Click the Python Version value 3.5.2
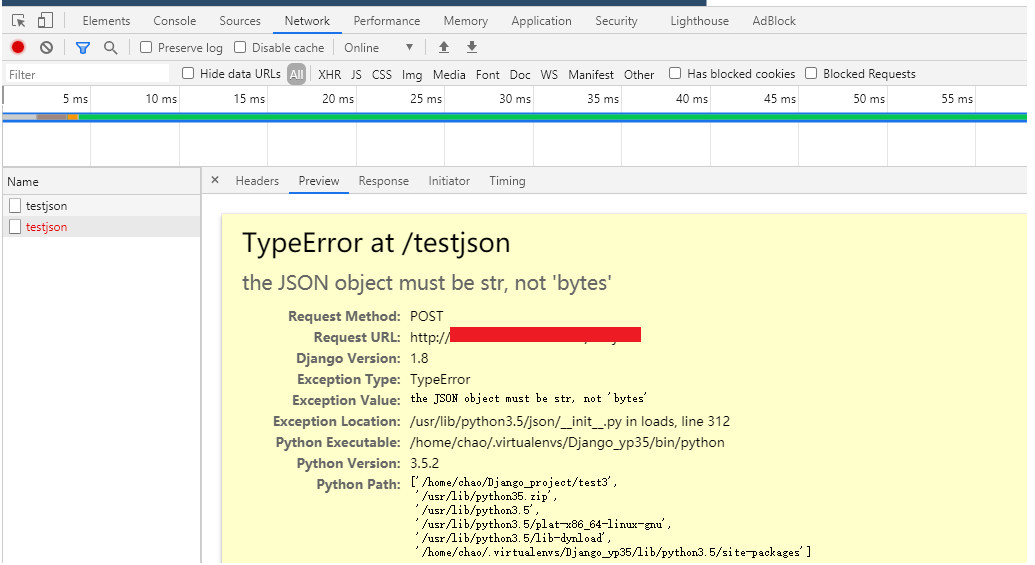Image resolution: width=1035 pixels, height=565 pixels. coord(424,463)
